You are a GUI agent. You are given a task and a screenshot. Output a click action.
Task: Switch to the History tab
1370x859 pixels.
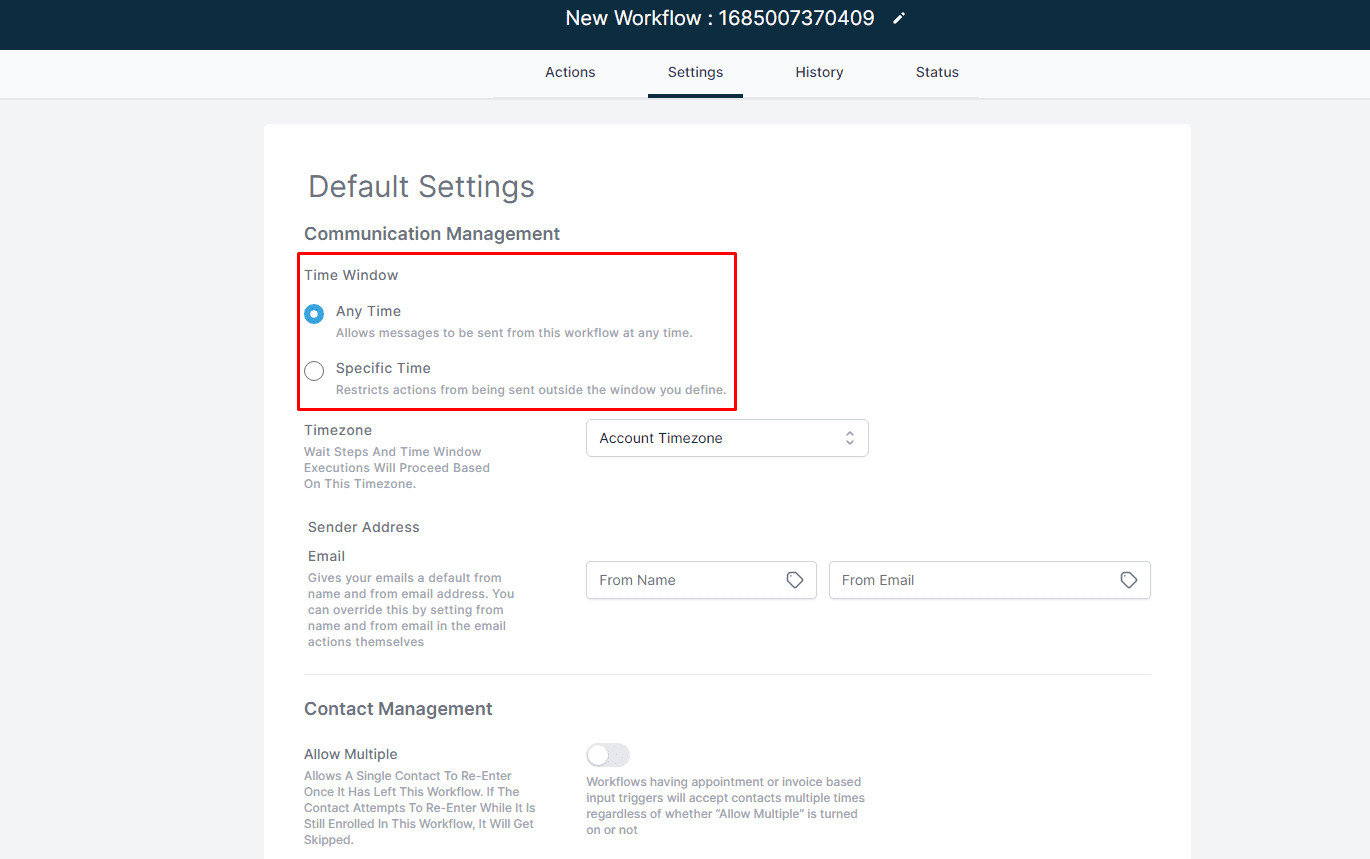tap(819, 72)
